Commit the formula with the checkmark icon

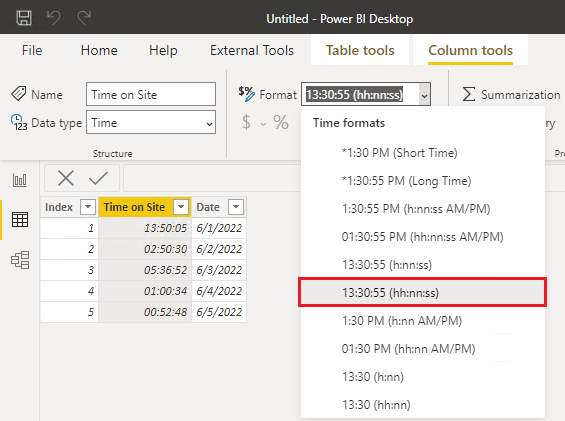click(x=98, y=178)
